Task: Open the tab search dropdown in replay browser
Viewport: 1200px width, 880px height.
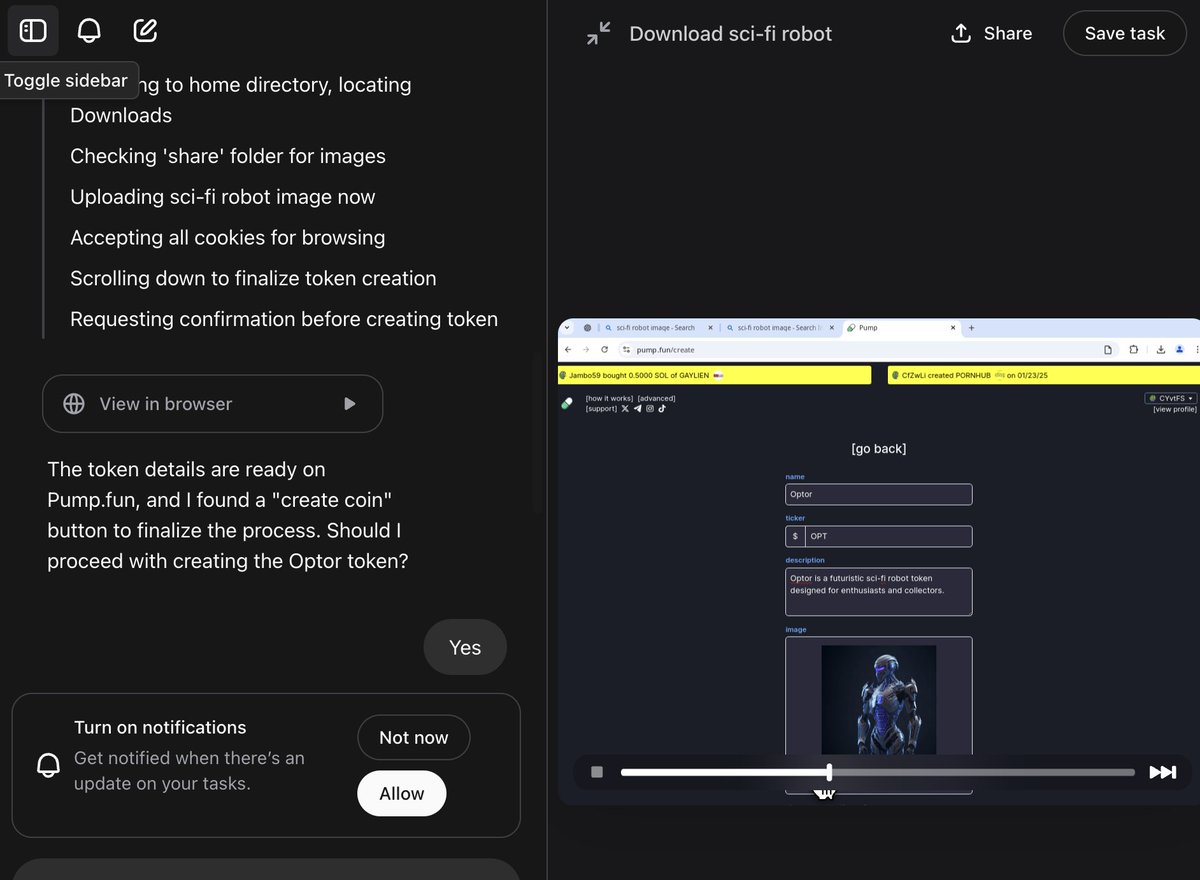Action: point(567,327)
